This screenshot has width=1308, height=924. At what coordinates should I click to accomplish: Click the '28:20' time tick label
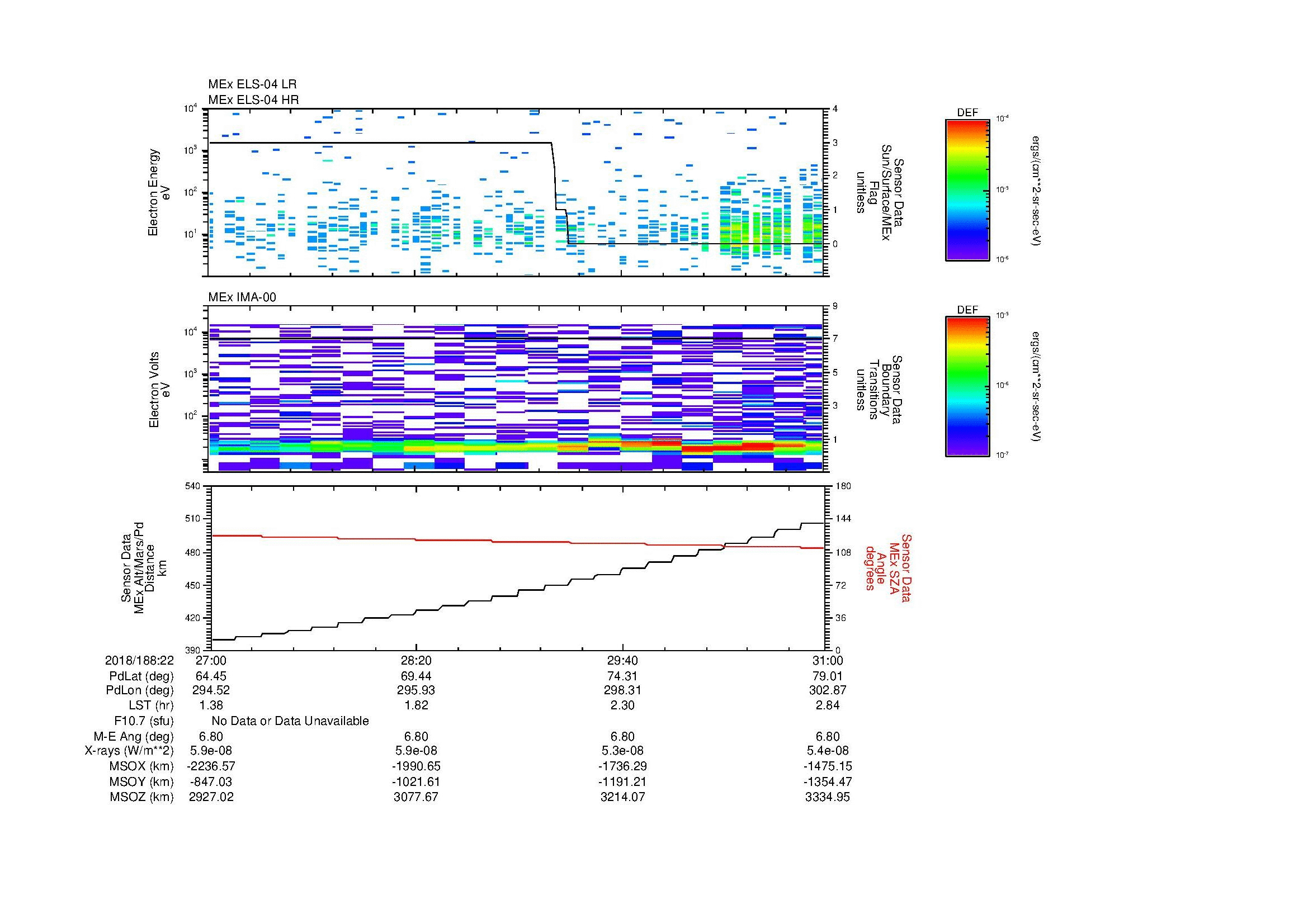click(417, 660)
